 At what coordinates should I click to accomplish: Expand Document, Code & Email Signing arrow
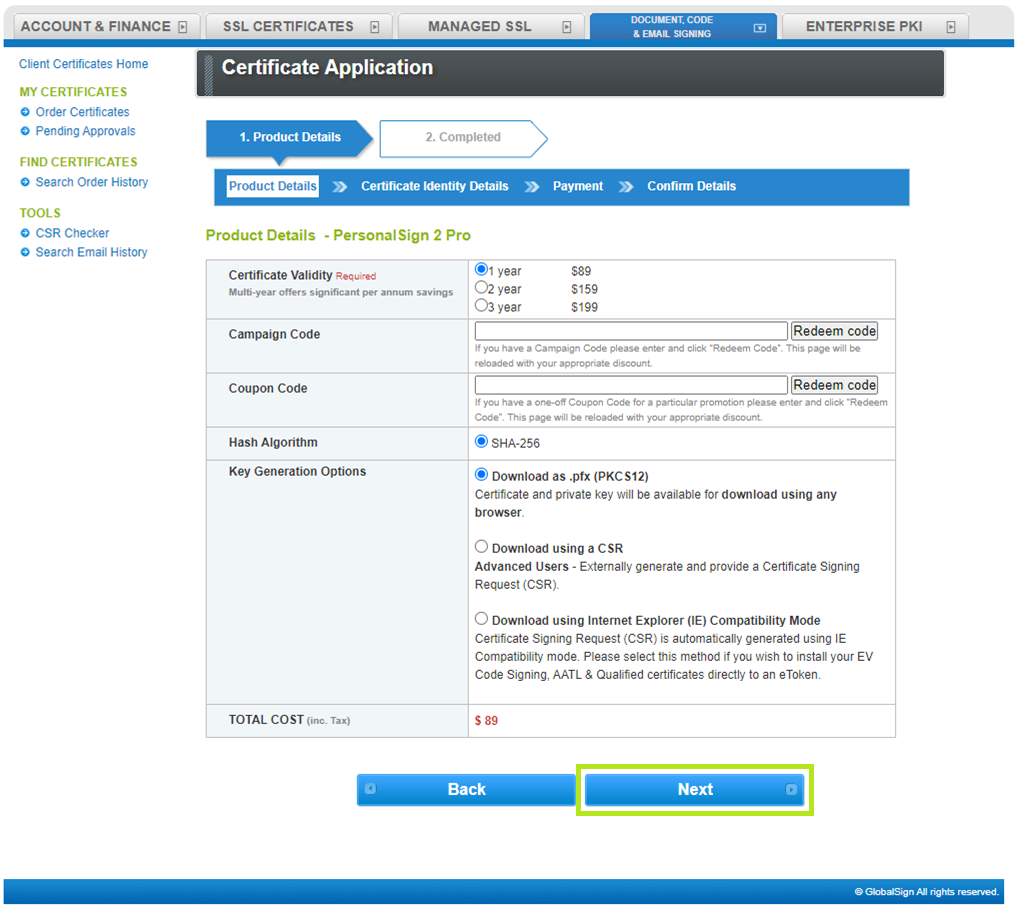[759, 28]
